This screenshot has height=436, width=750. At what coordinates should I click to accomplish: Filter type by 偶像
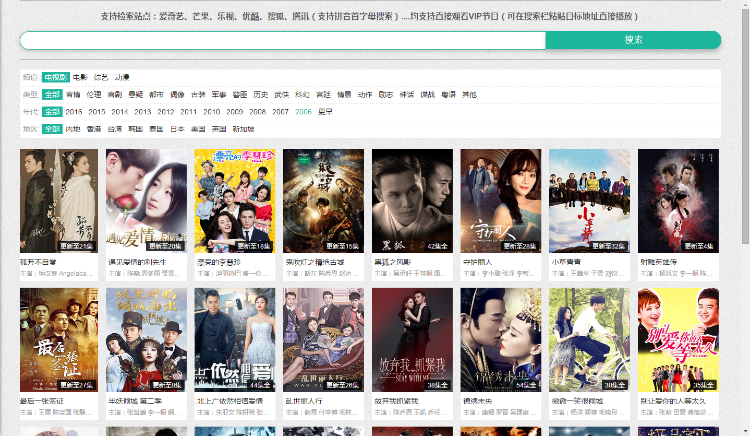coord(177,95)
